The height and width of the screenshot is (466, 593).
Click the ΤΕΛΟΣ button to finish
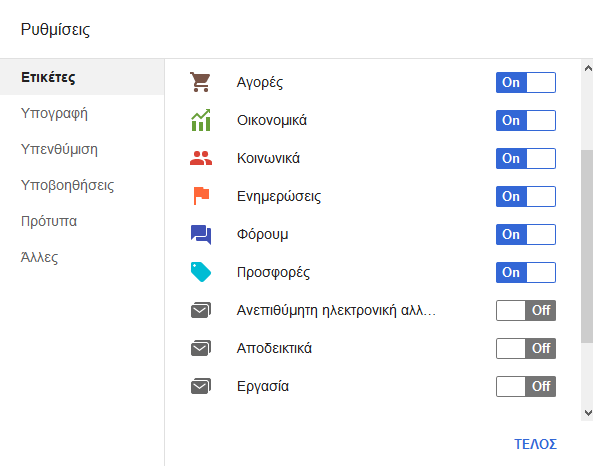pyautogui.click(x=536, y=444)
